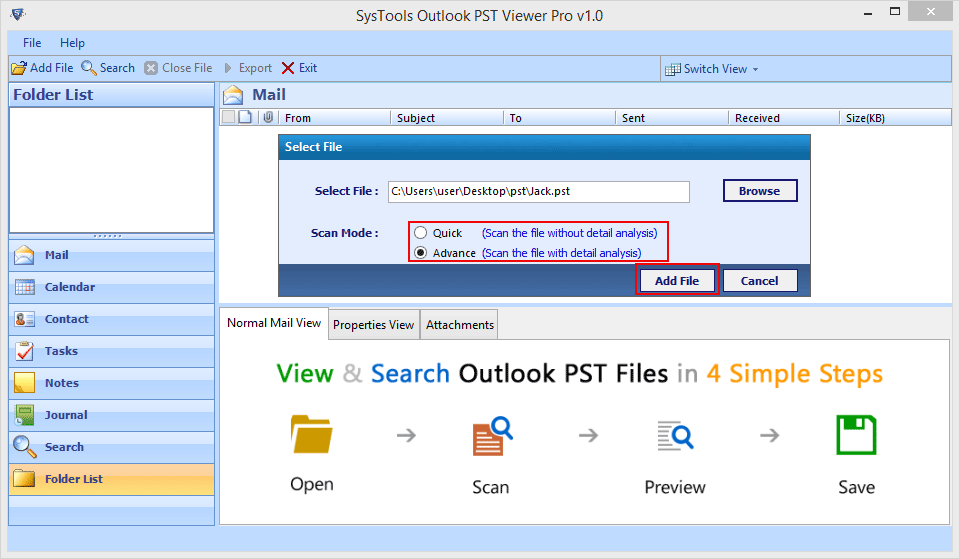Sort by the From column header
The height and width of the screenshot is (559, 960).
[334, 118]
